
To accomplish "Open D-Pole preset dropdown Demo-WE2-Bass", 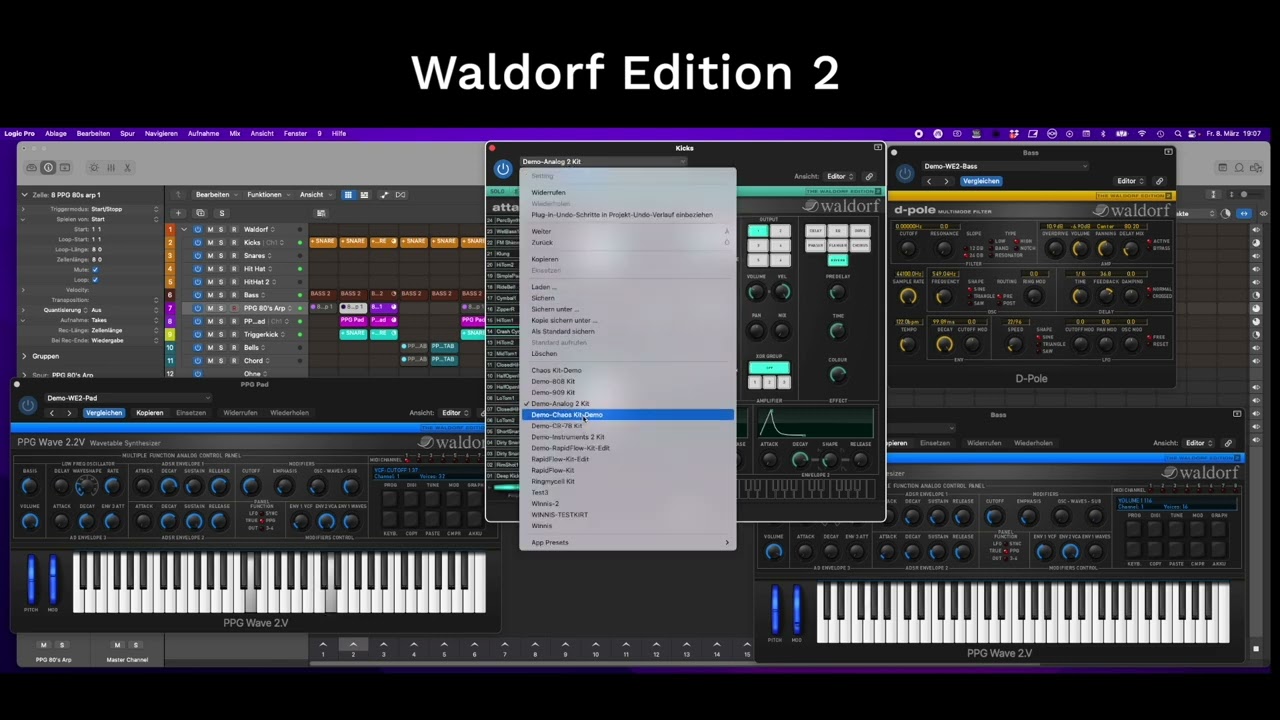I will pos(1004,166).
